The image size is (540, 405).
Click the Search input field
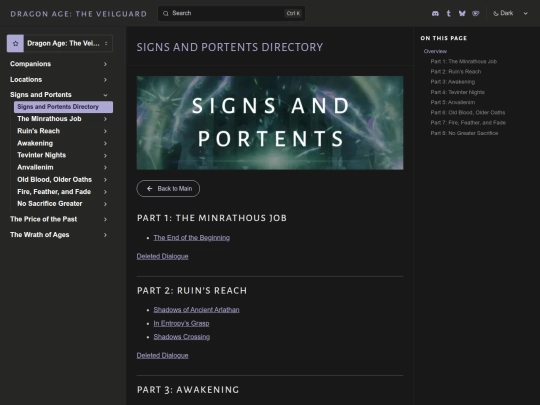(x=231, y=13)
